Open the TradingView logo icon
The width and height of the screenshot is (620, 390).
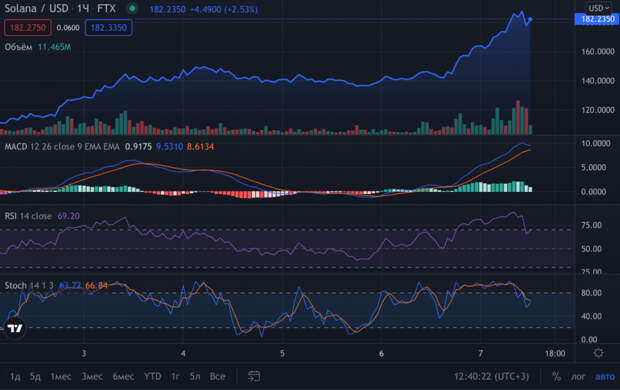tap(15, 328)
